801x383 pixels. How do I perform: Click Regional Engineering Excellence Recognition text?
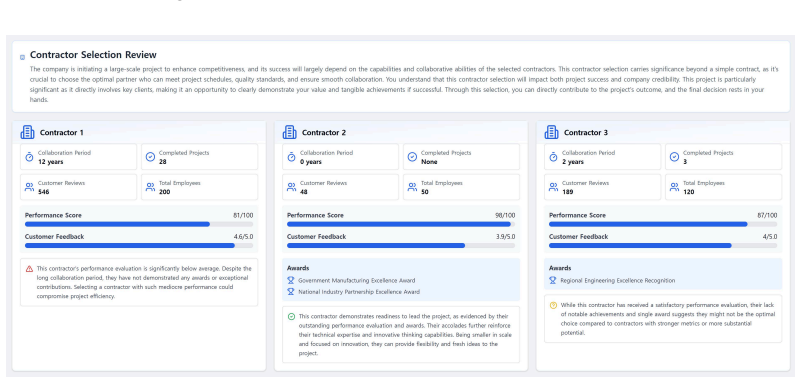pyautogui.click(x=618, y=280)
